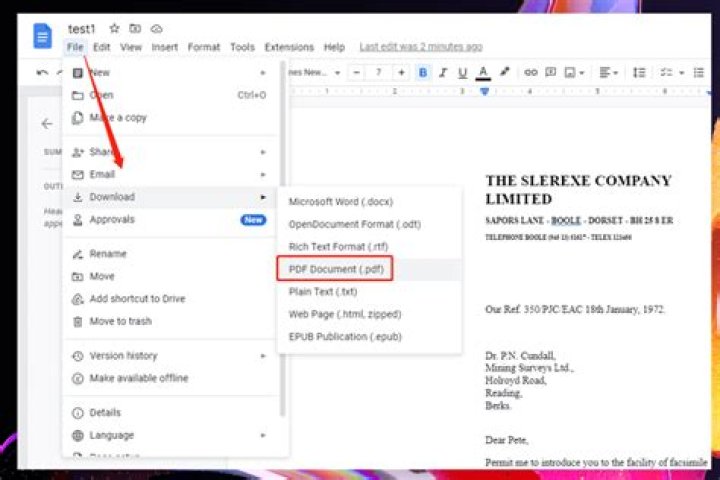
Task: Expand the Language submenu
Action: (x=170, y=435)
